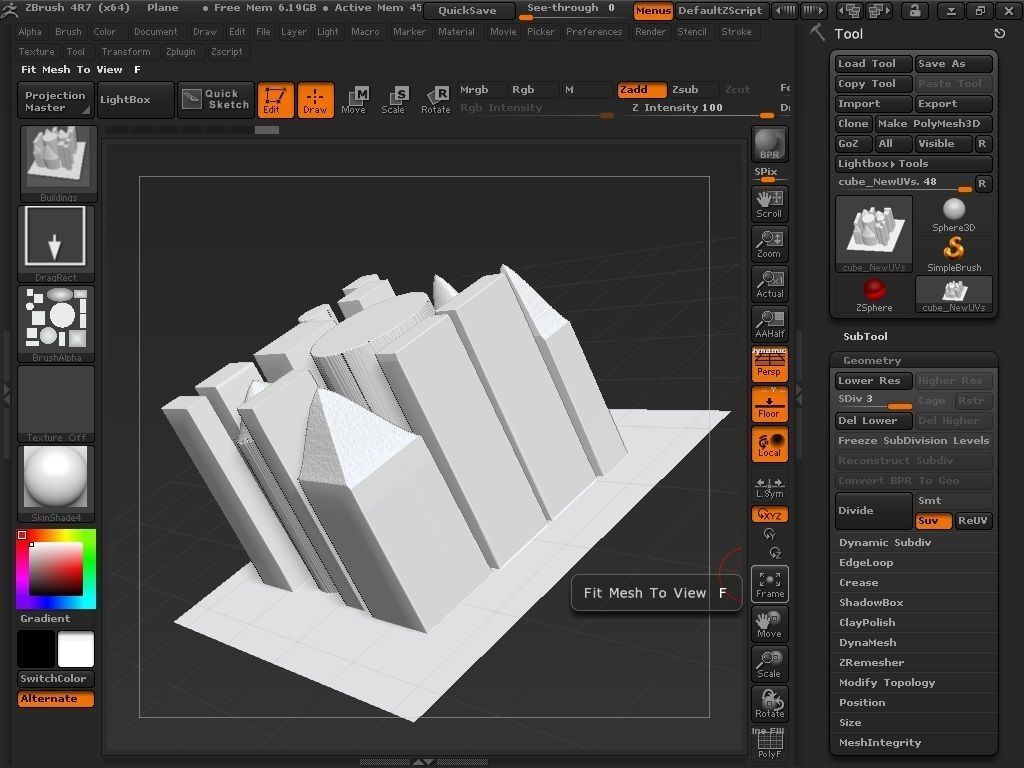Open the SkinShade4 material picker
Image resolution: width=1024 pixels, height=768 pixels.
[x=56, y=484]
